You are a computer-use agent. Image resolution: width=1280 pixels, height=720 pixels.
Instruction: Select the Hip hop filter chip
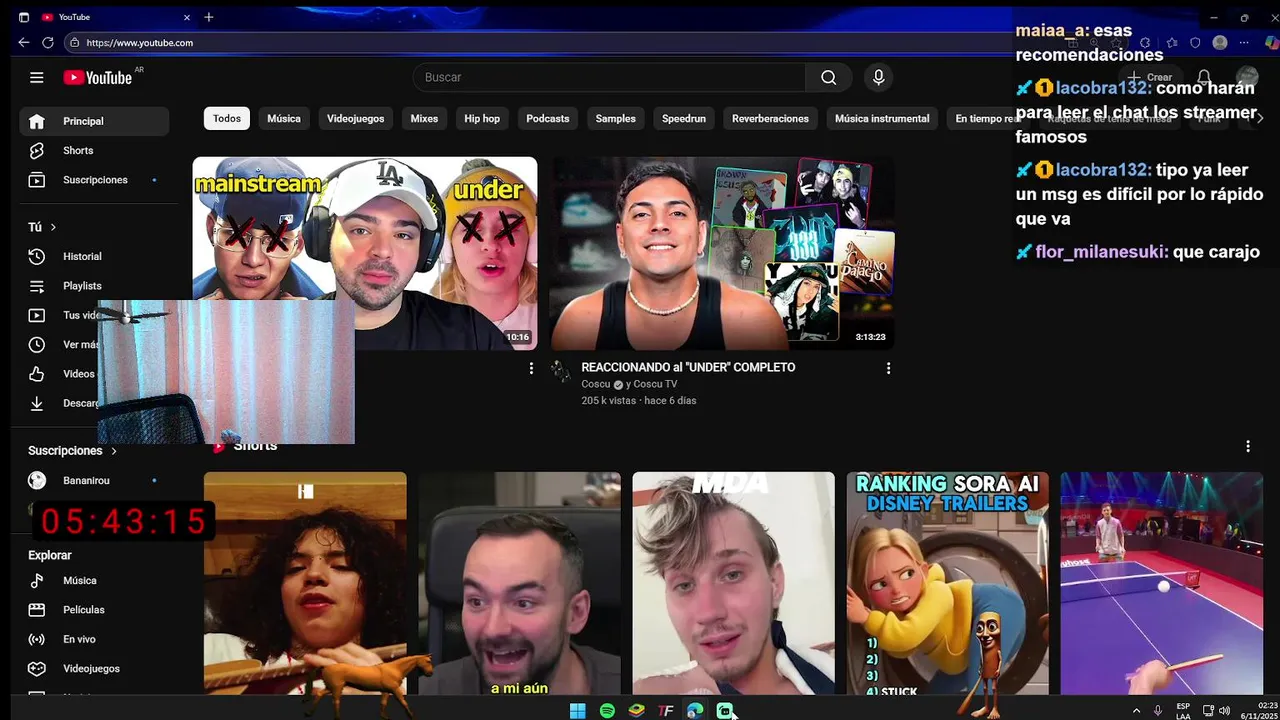coord(482,118)
